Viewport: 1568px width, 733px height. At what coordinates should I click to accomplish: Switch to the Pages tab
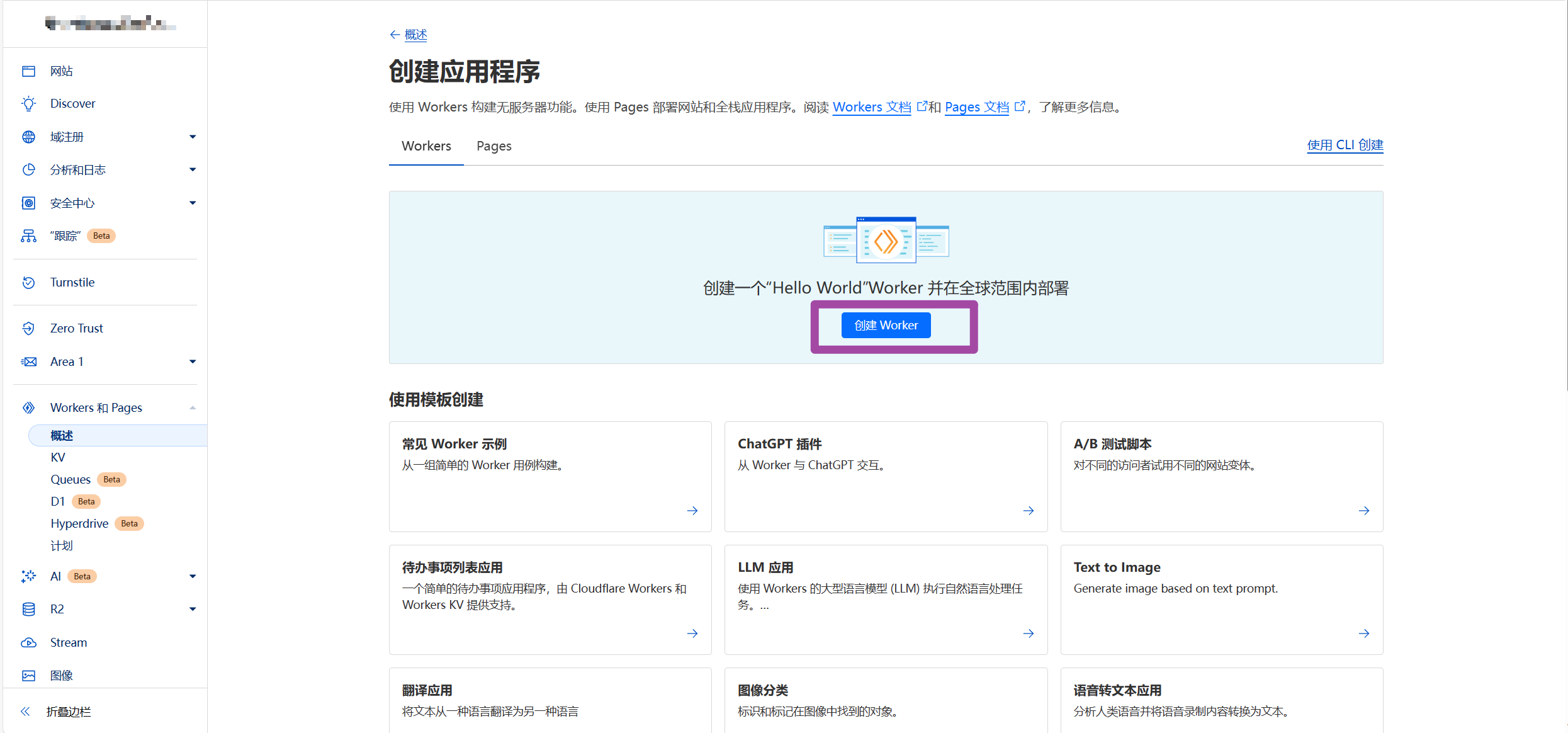[x=494, y=146]
